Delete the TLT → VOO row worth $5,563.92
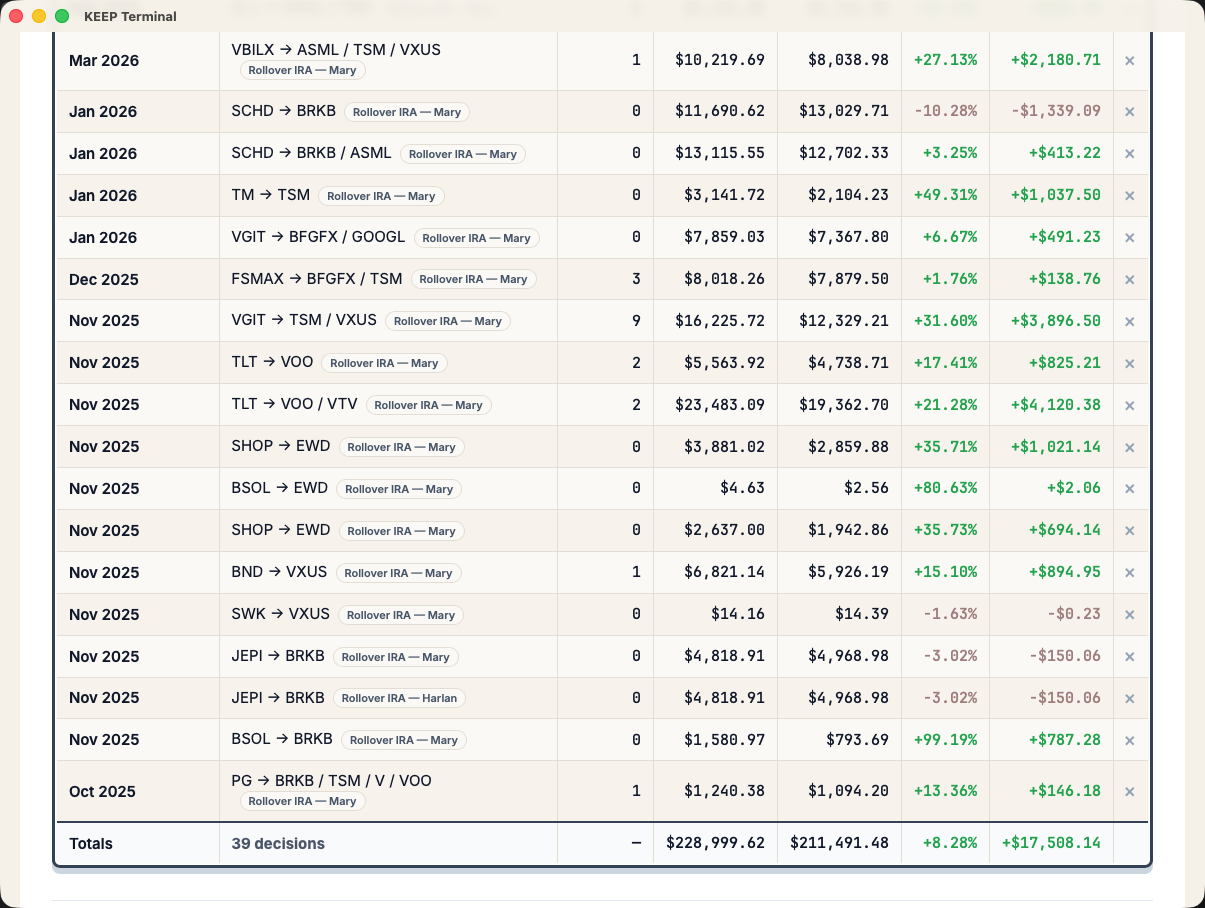Screen dimensions: 1205x908 click(x=1129, y=364)
